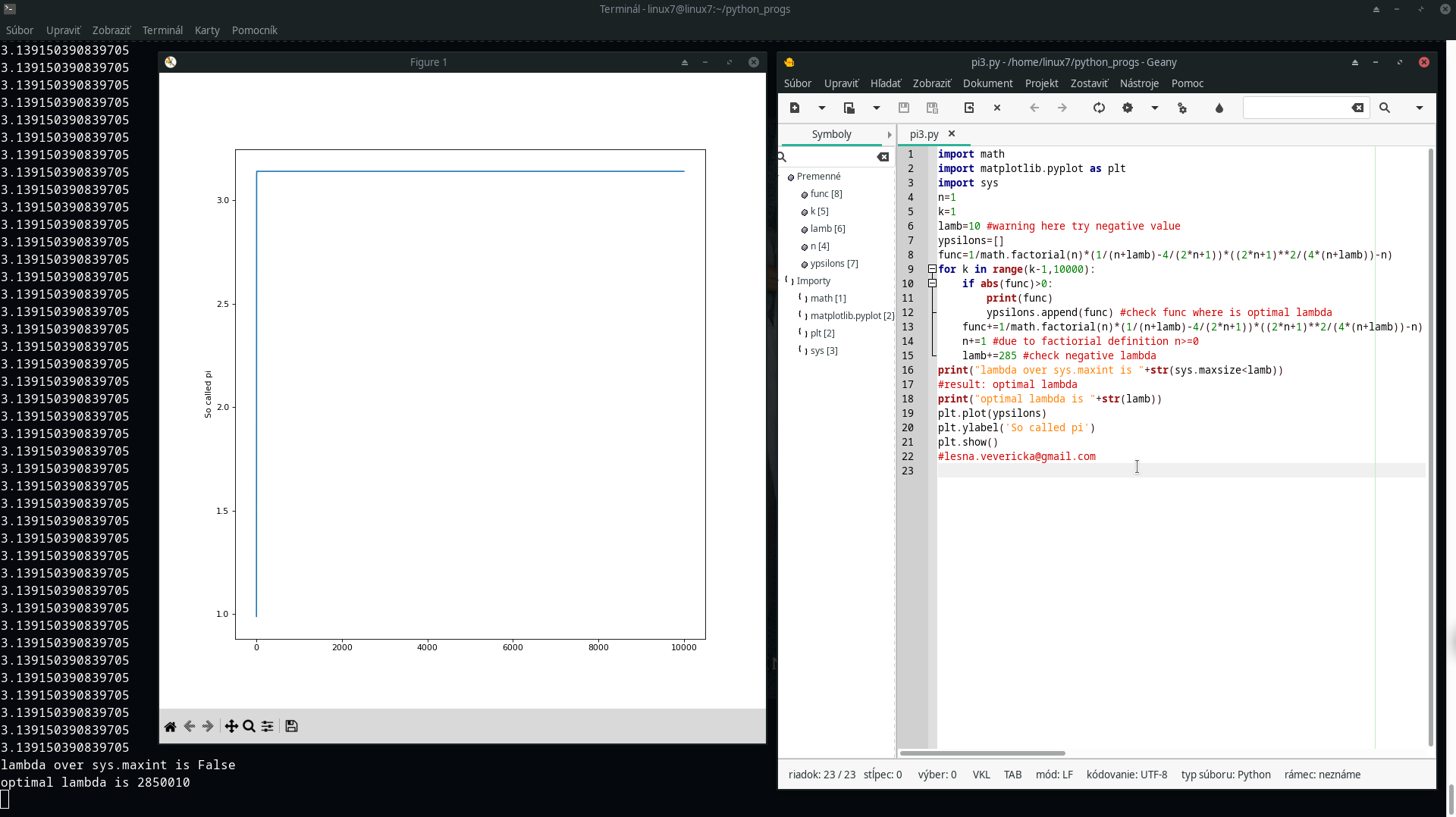Close the pi3.py document tab
The image size is (1456, 817).
coord(952,133)
